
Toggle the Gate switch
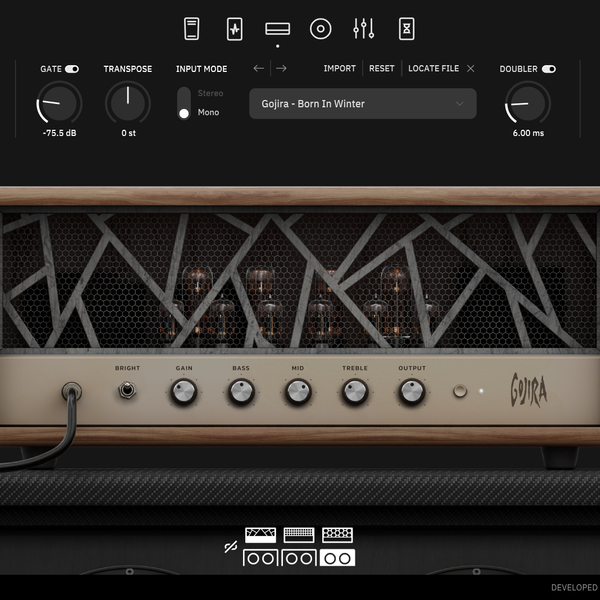[x=72, y=69]
